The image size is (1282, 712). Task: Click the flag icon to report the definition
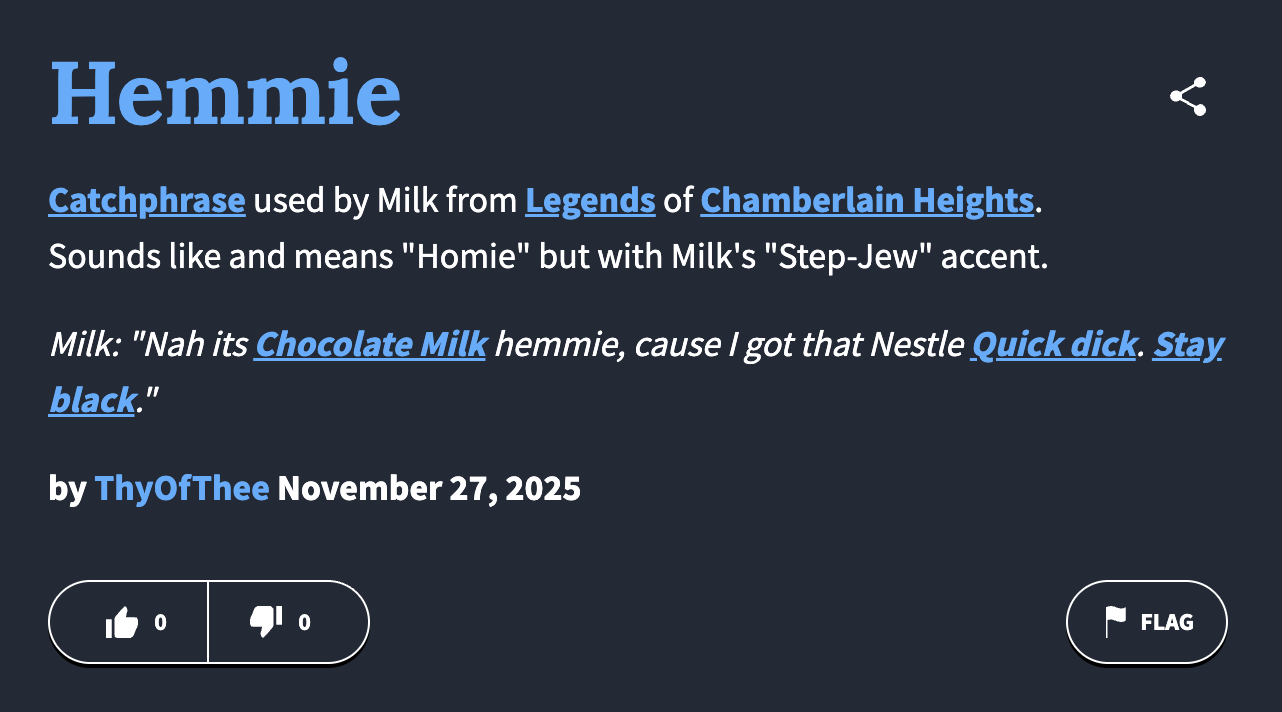pyautogui.click(x=1115, y=622)
